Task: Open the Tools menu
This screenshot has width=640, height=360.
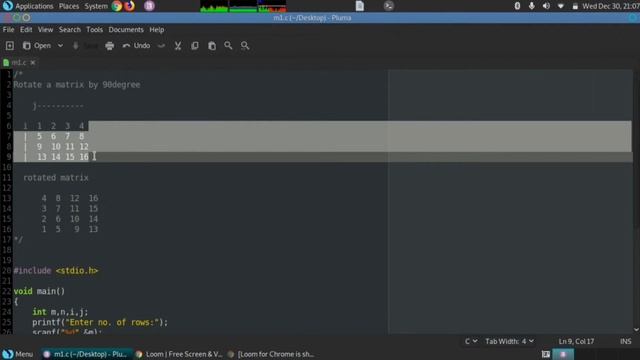Action: point(94,30)
